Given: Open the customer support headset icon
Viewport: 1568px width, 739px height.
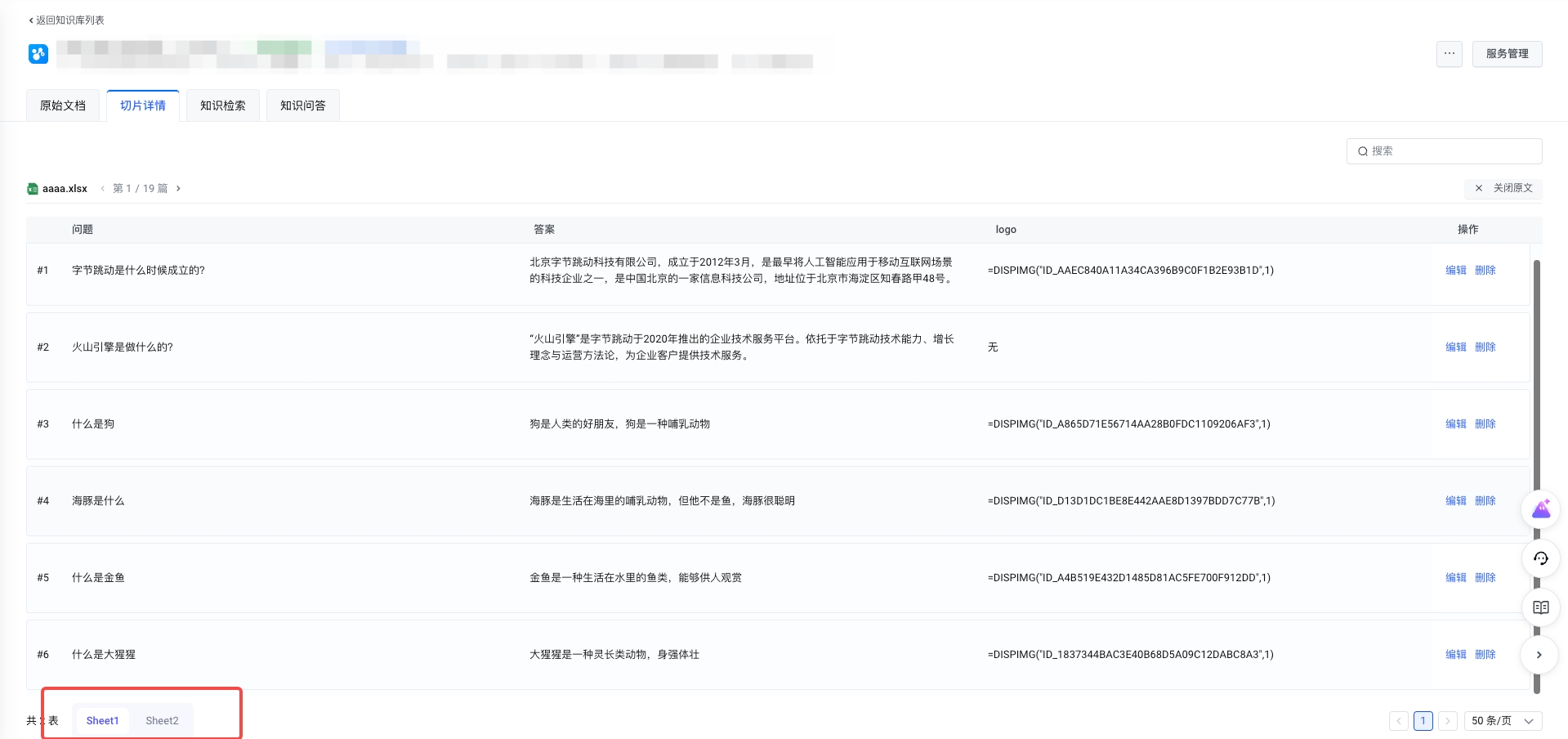Looking at the screenshot, I should pyautogui.click(x=1540, y=558).
